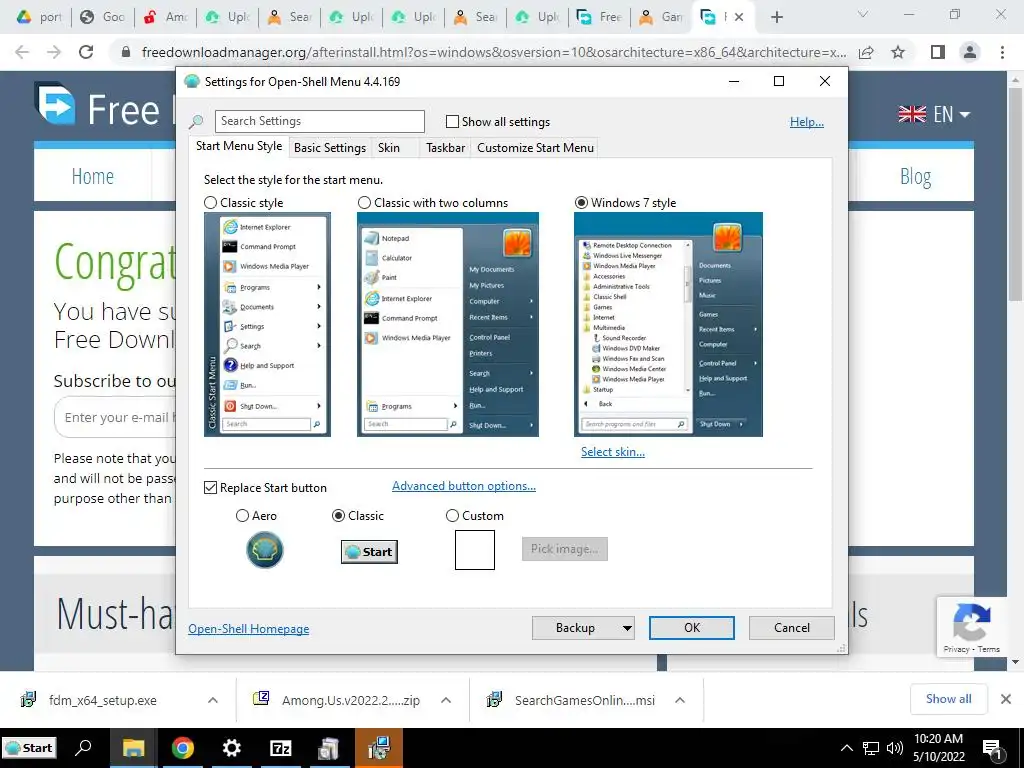The width and height of the screenshot is (1024, 768).
Task: Bookmark this page with star icon
Action: tap(898, 52)
